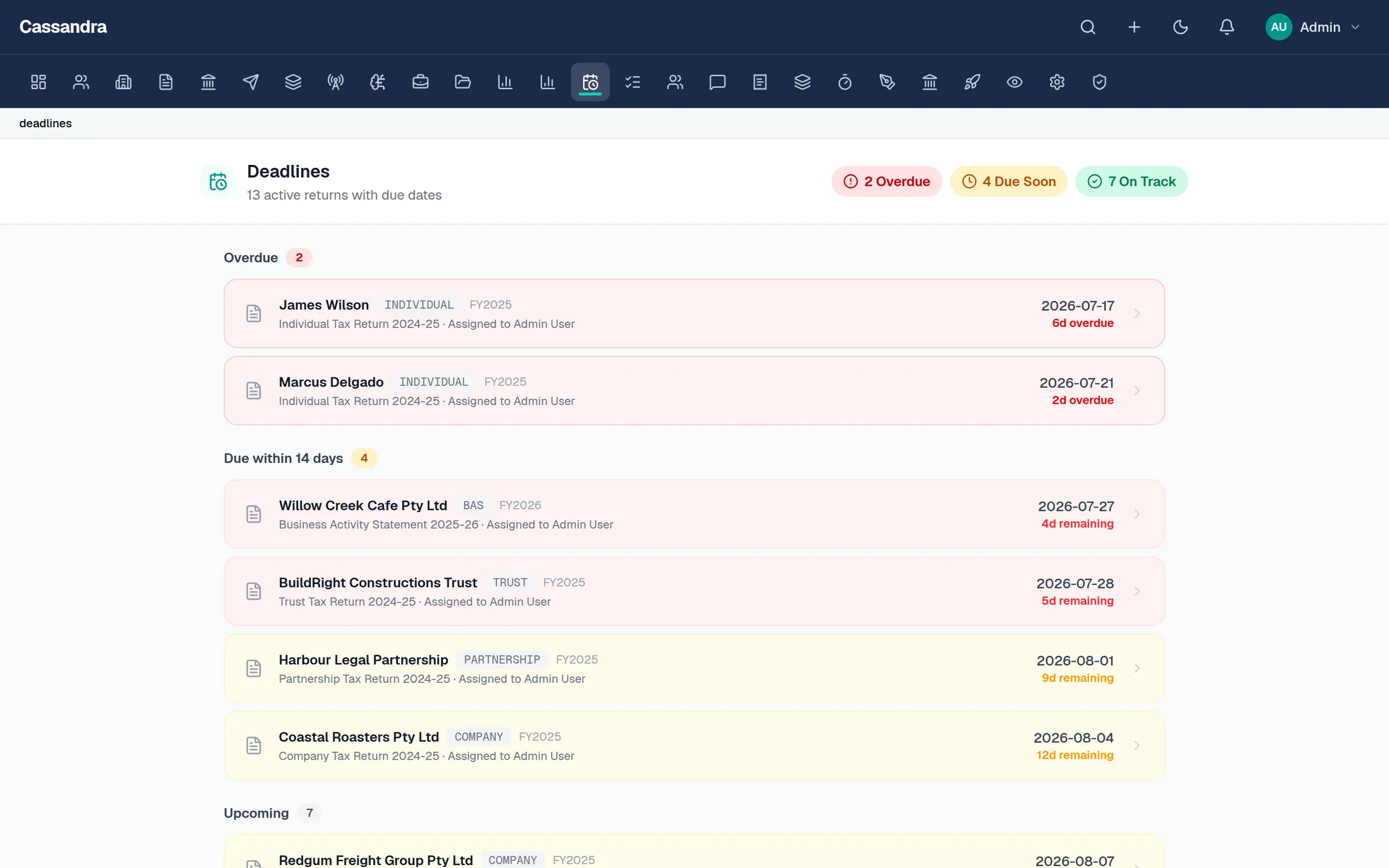The image size is (1389, 868).
Task: Expand the Admin user menu chevron
Action: tap(1355, 27)
